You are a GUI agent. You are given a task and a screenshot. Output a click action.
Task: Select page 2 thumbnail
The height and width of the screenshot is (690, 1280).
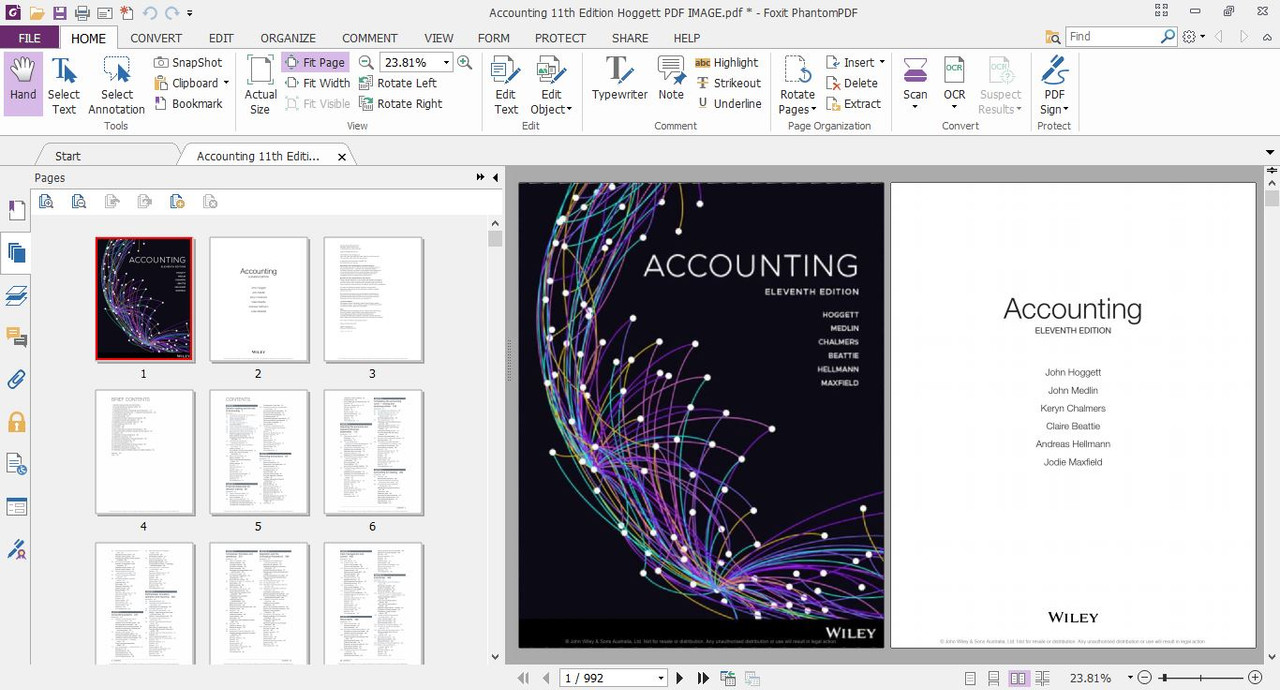tap(258, 299)
